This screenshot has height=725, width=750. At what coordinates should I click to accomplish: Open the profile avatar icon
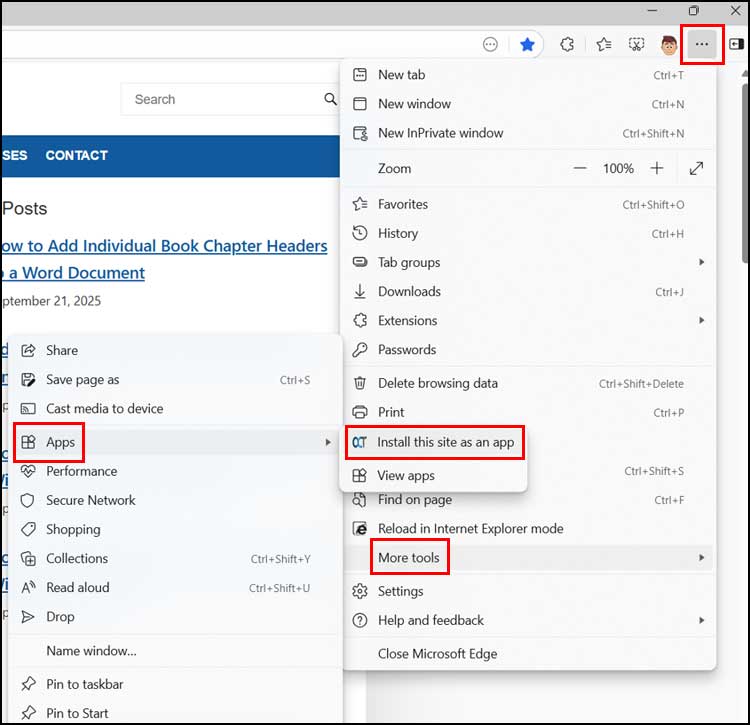(669, 45)
